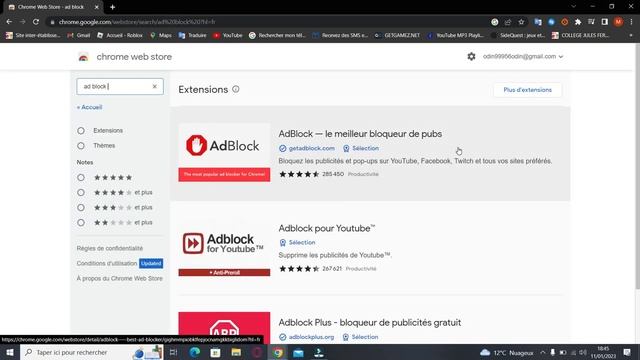This screenshot has width=640, height=360.
Task: Open Web Store settings gear
Action: [471, 56]
